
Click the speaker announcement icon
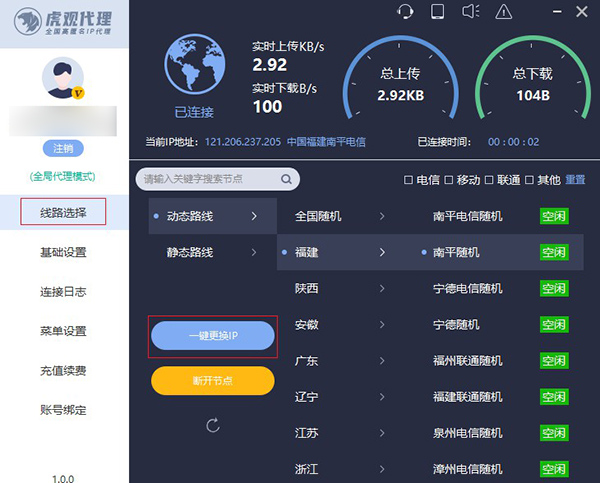471,12
